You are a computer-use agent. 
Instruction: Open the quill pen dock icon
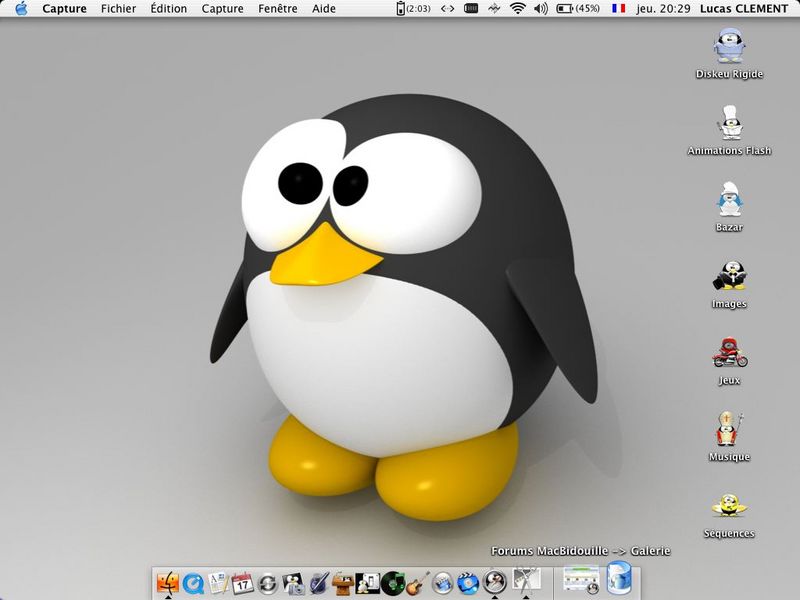click(x=318, y=583)
